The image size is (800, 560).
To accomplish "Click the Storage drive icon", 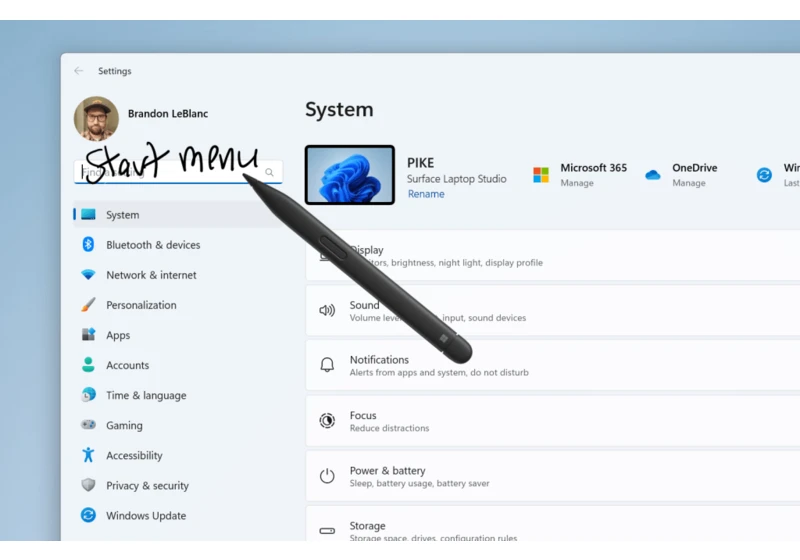I will (327, 530).
